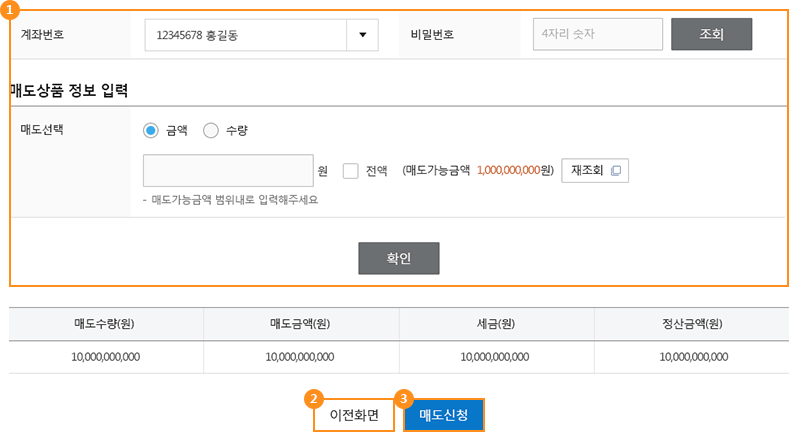Click the 12345678 홍길동 account text
789x433 pixels.
197,35
